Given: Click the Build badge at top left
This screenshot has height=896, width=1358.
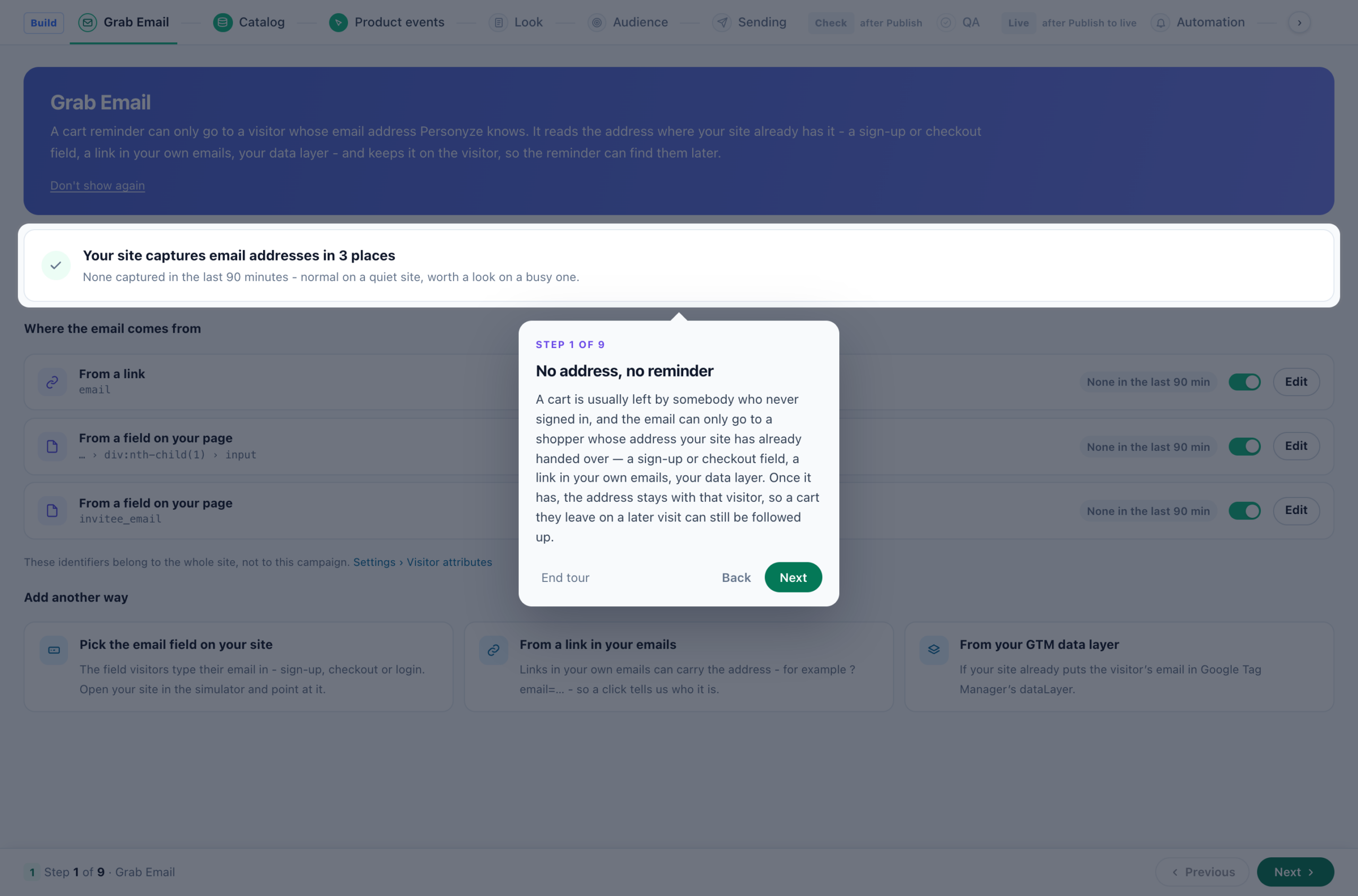Looking at the screenshot, I should (43, 22).
